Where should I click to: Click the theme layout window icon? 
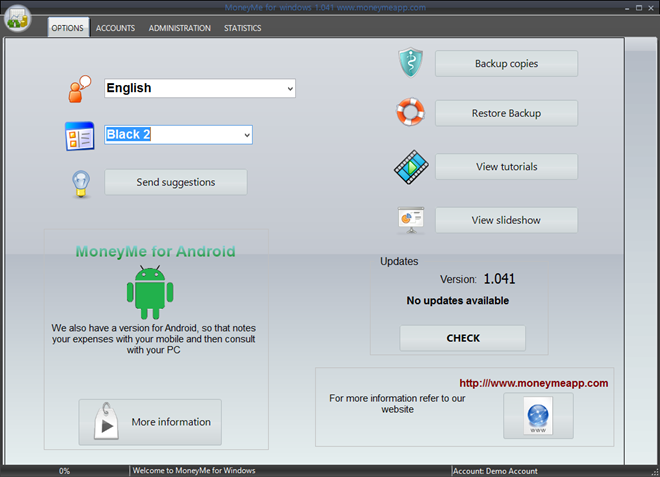79,136
